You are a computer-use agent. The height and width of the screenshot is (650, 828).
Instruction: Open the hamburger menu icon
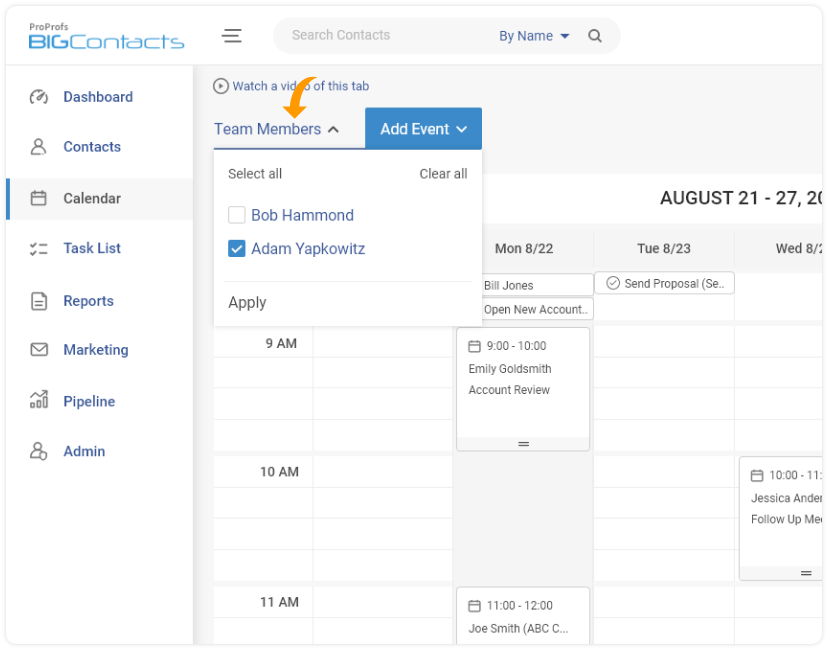pos(231,36)
